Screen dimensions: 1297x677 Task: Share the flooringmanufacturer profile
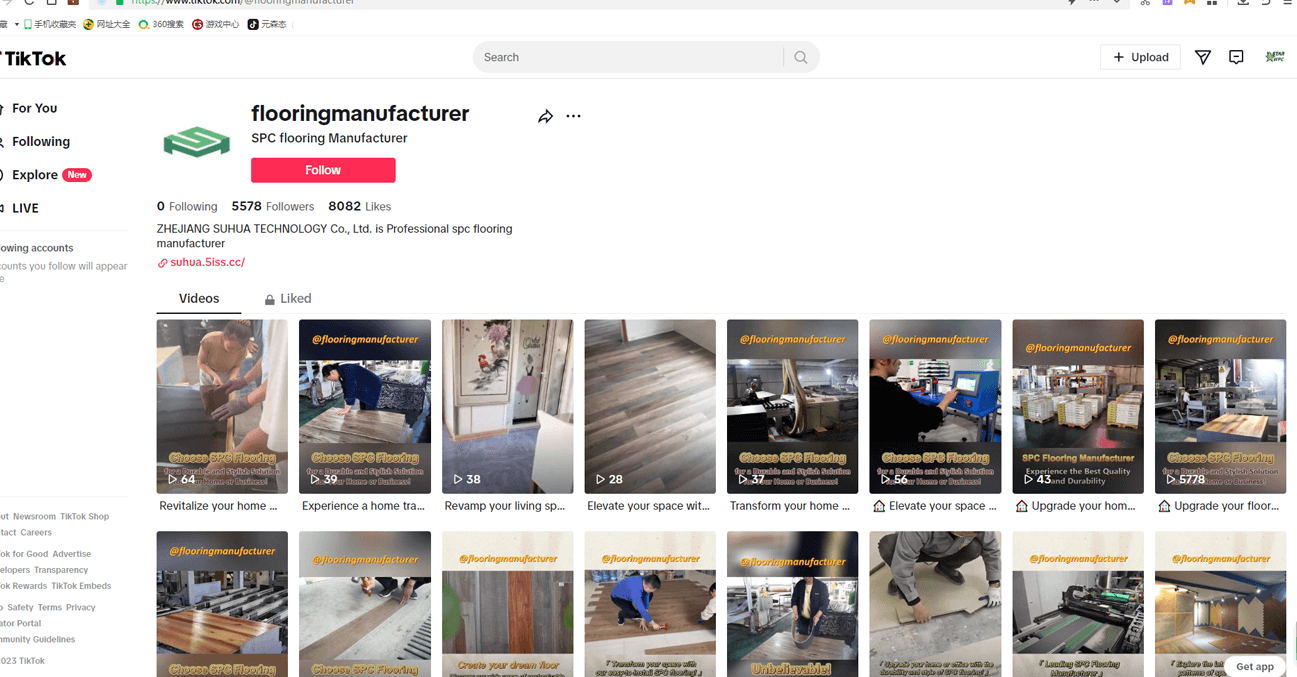coord(545,117)
